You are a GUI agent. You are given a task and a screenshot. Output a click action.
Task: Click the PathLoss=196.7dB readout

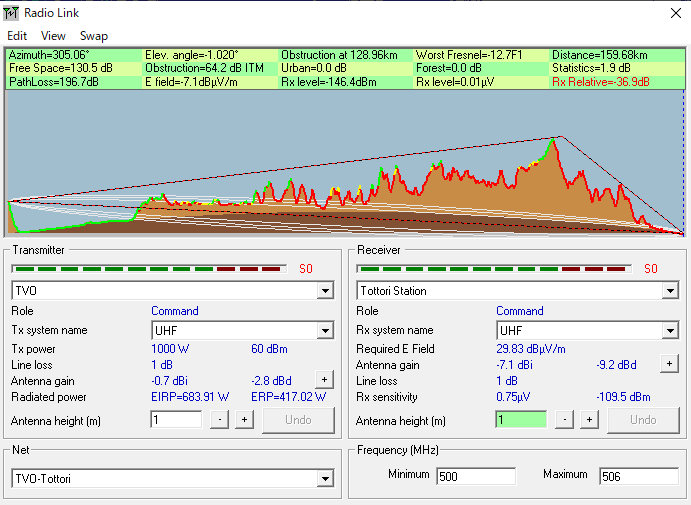(54, 82)
